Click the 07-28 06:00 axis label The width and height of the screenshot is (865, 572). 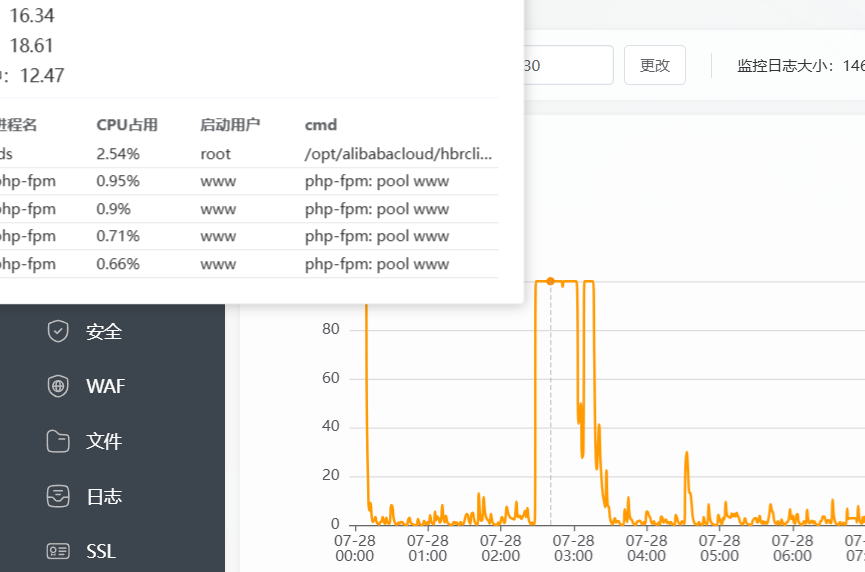point(792,548)
